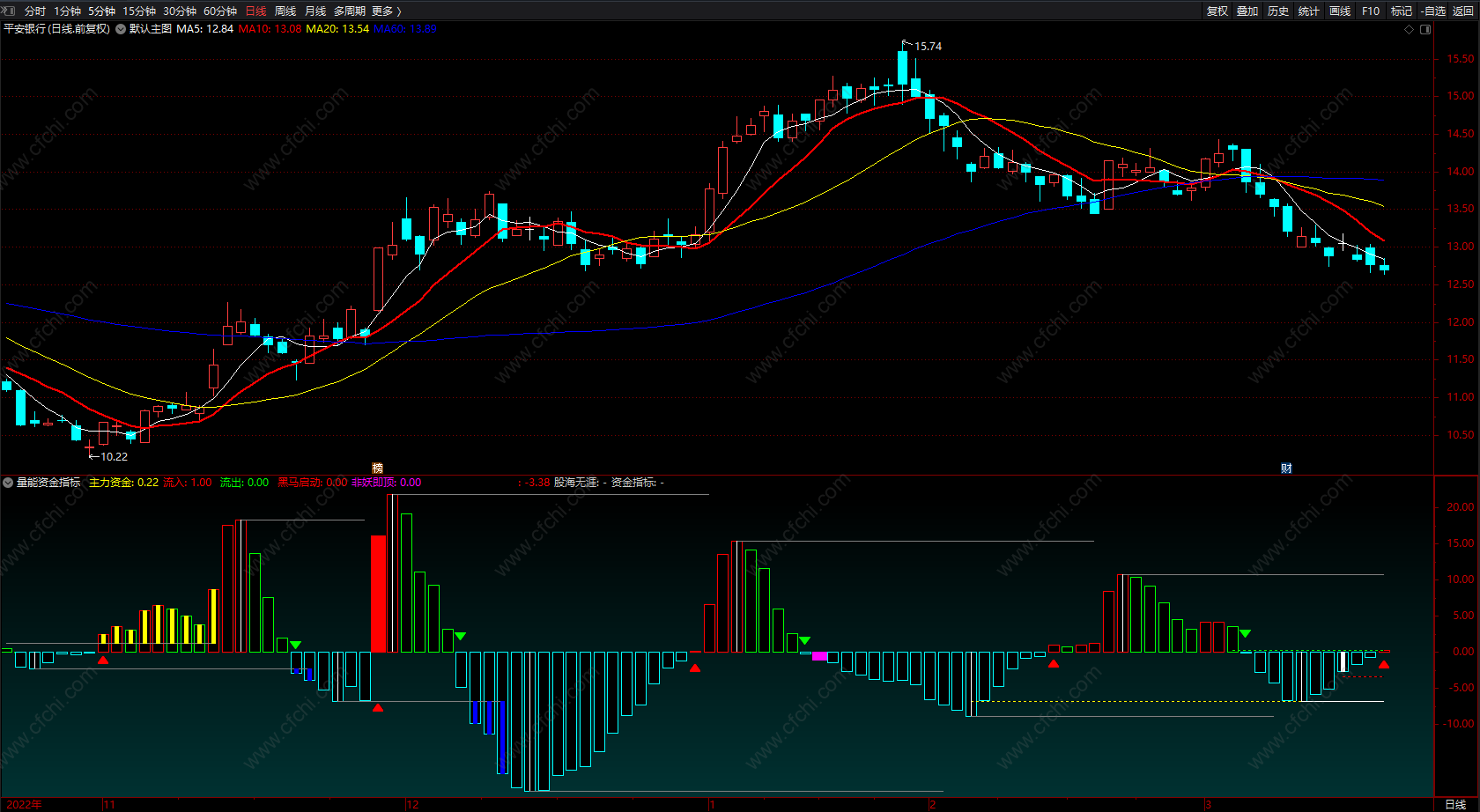Activate the 画线 drawing tools button
Viewport: 1480px width, 812px height.
[1340, 11]
